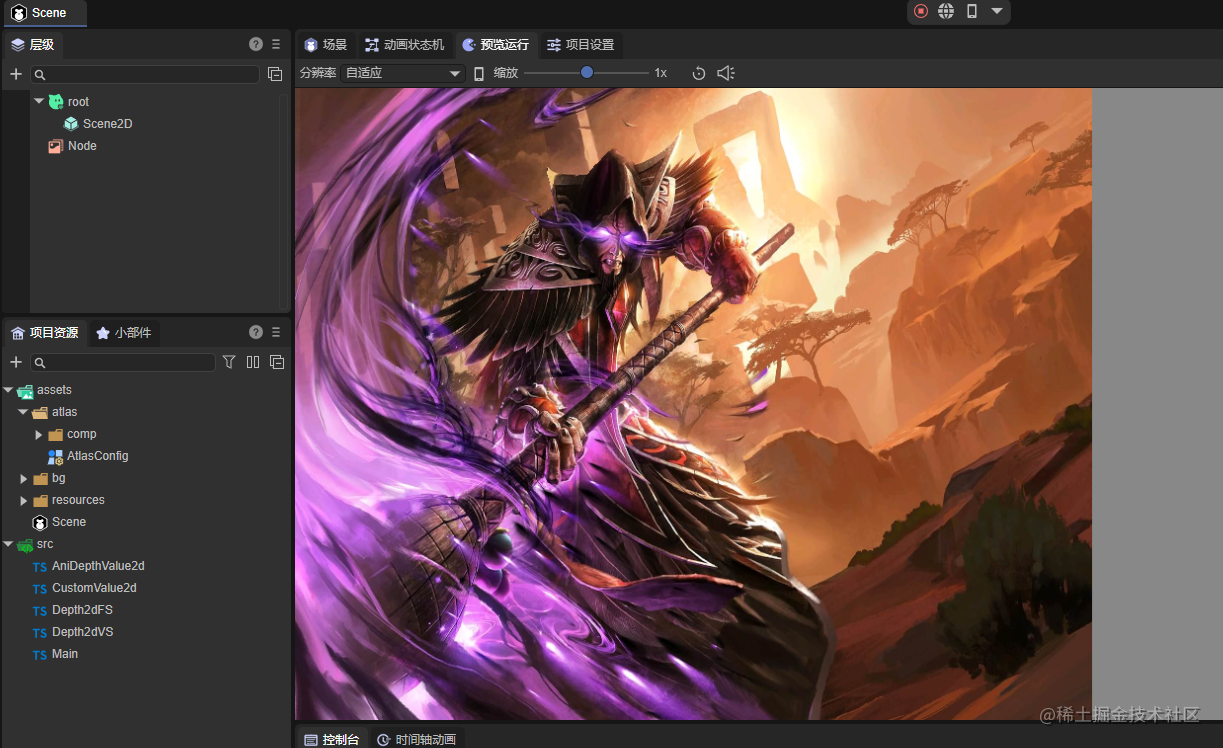Open the 层级 panel options menu

tap(276, 44)
